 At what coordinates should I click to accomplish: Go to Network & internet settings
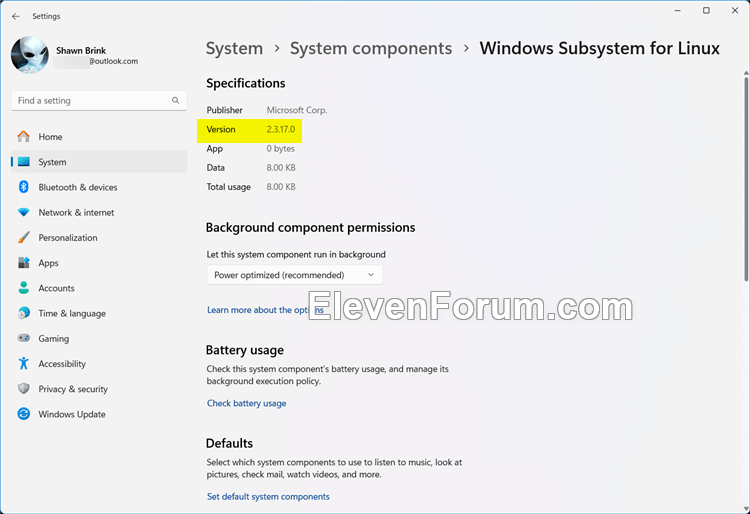tap(99, 212)
